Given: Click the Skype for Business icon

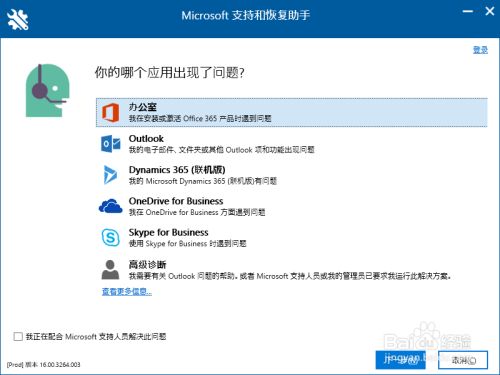Looking at the screenshot, I should (110, 237).
